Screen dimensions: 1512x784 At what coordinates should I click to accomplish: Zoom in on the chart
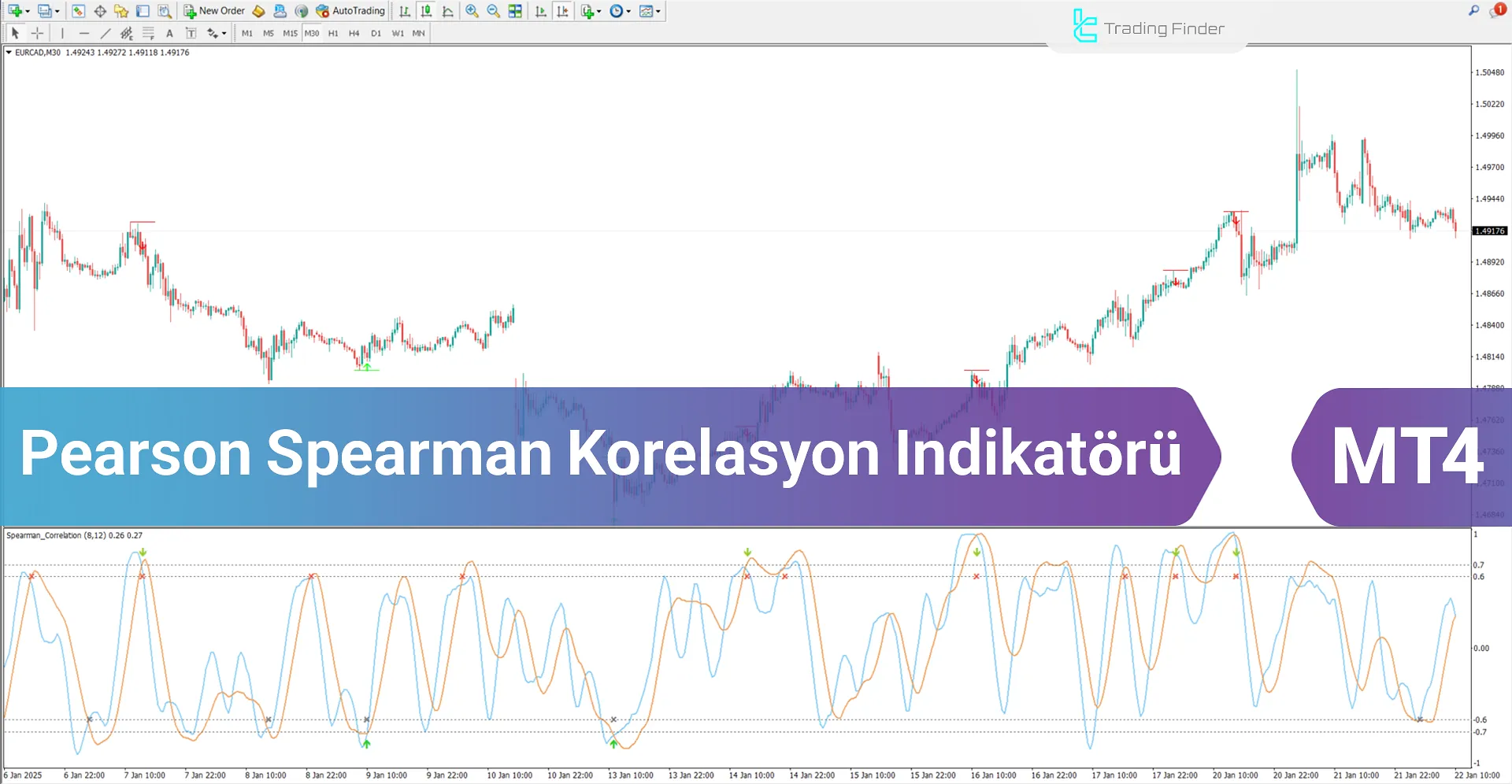(472, 11)
